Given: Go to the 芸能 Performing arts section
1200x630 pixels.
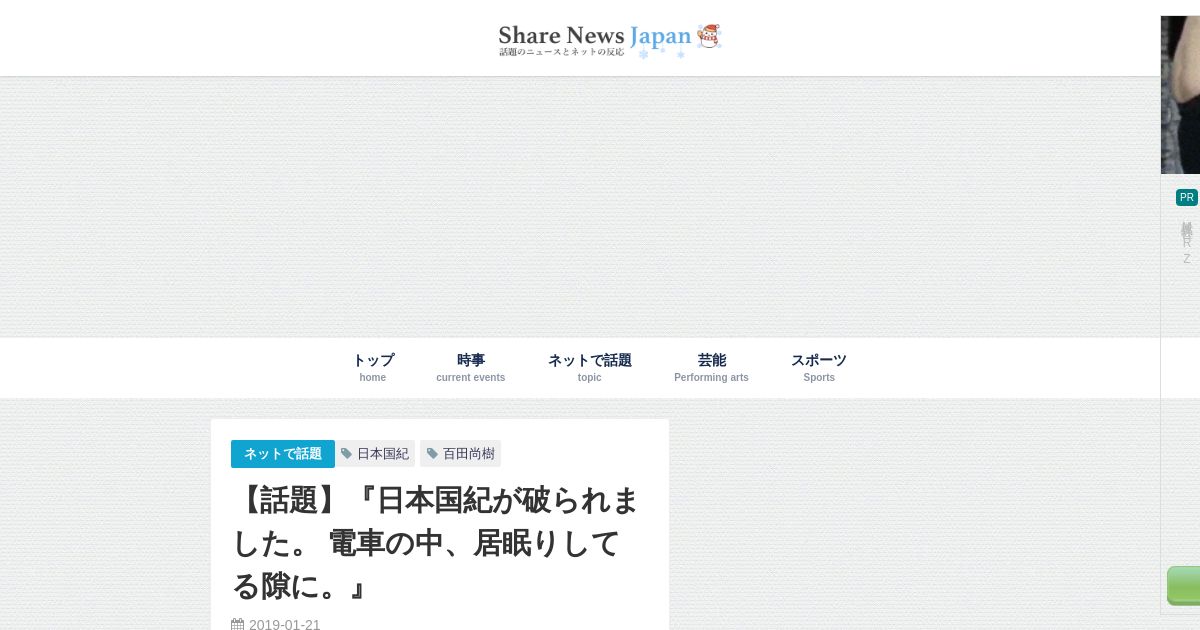Looking at the screenshot, I should point(711,367).
